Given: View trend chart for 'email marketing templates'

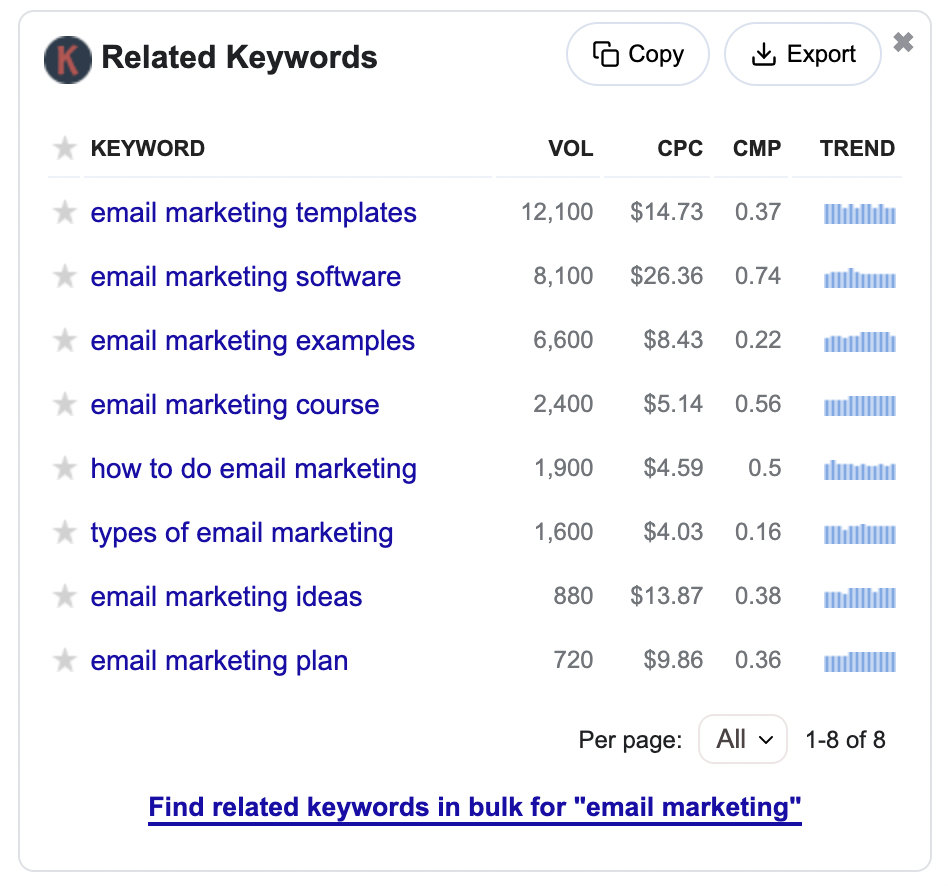Looking at the screenshot, I should point(859,213).
